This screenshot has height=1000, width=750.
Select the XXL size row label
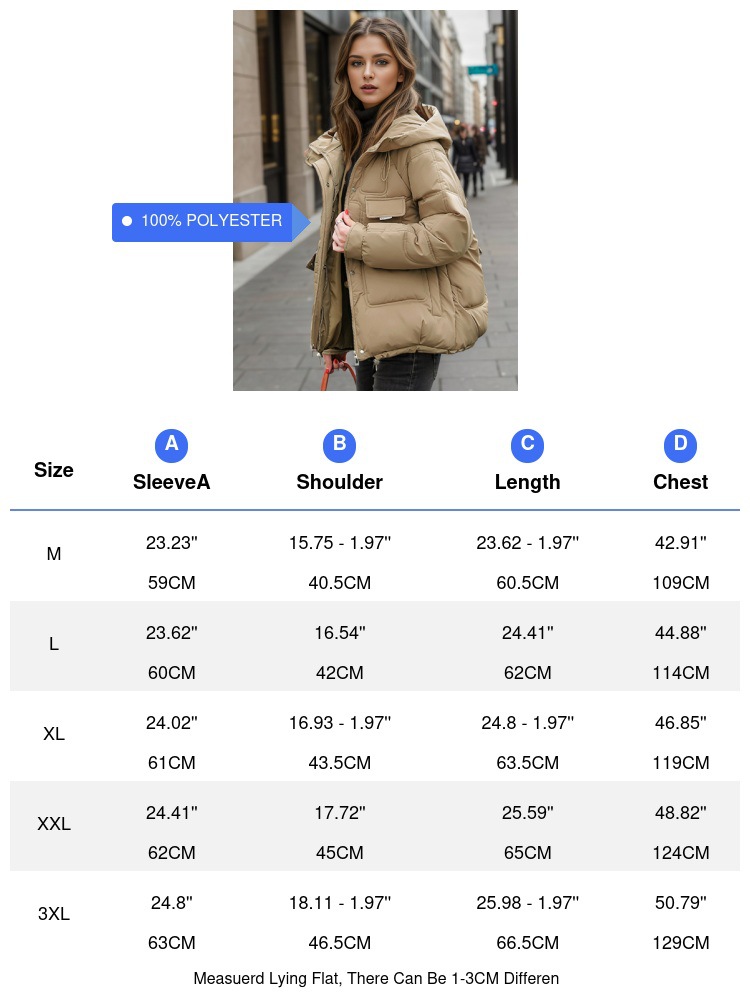[x=54, y=824]
